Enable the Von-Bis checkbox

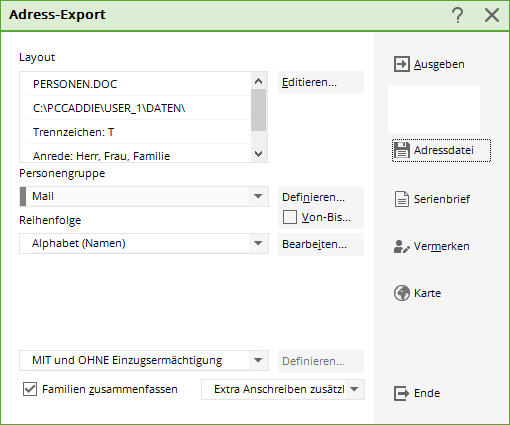point(290,217)
